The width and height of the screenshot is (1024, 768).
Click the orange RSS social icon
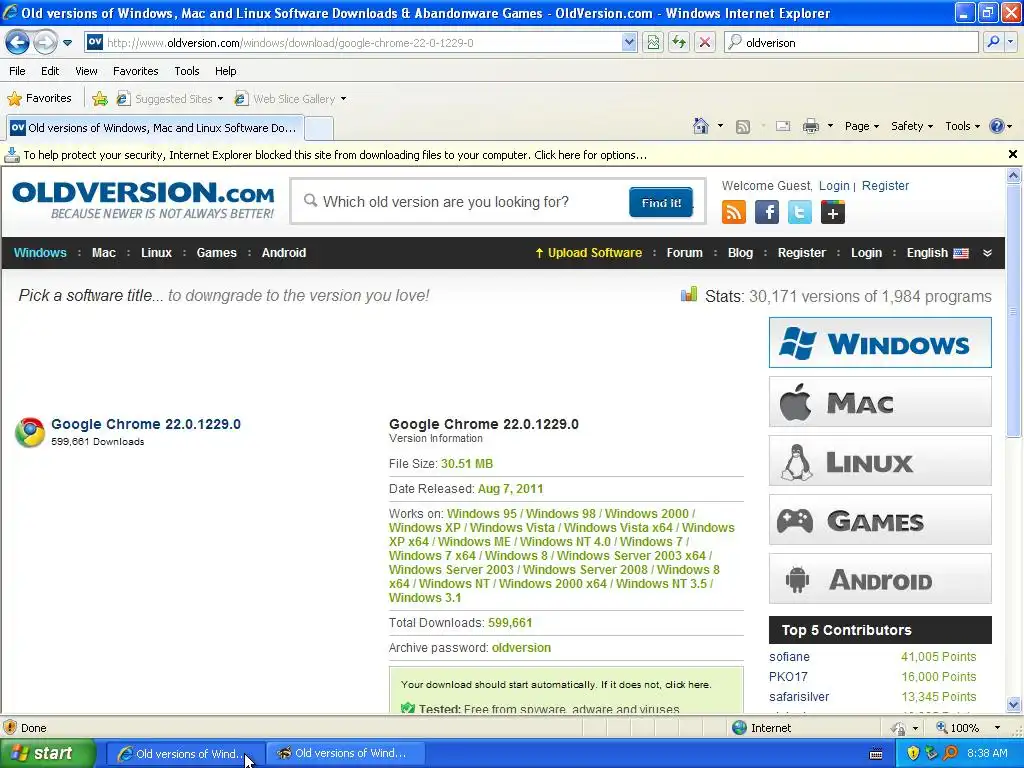pos(733,212)
